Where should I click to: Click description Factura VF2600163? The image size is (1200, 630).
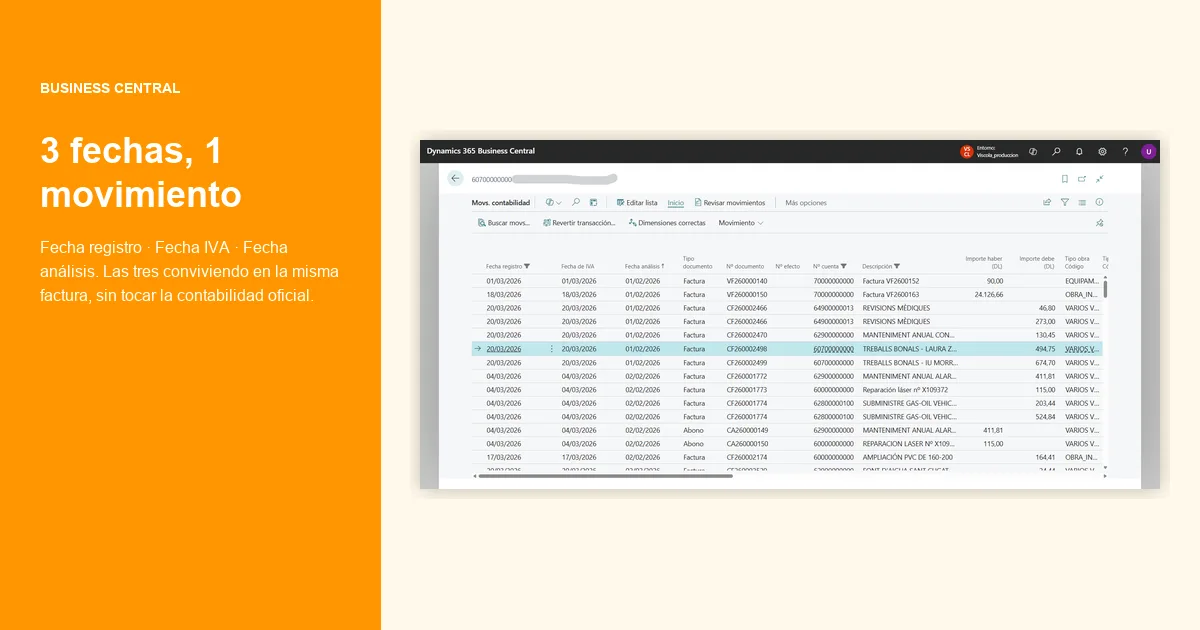[890, 295]
